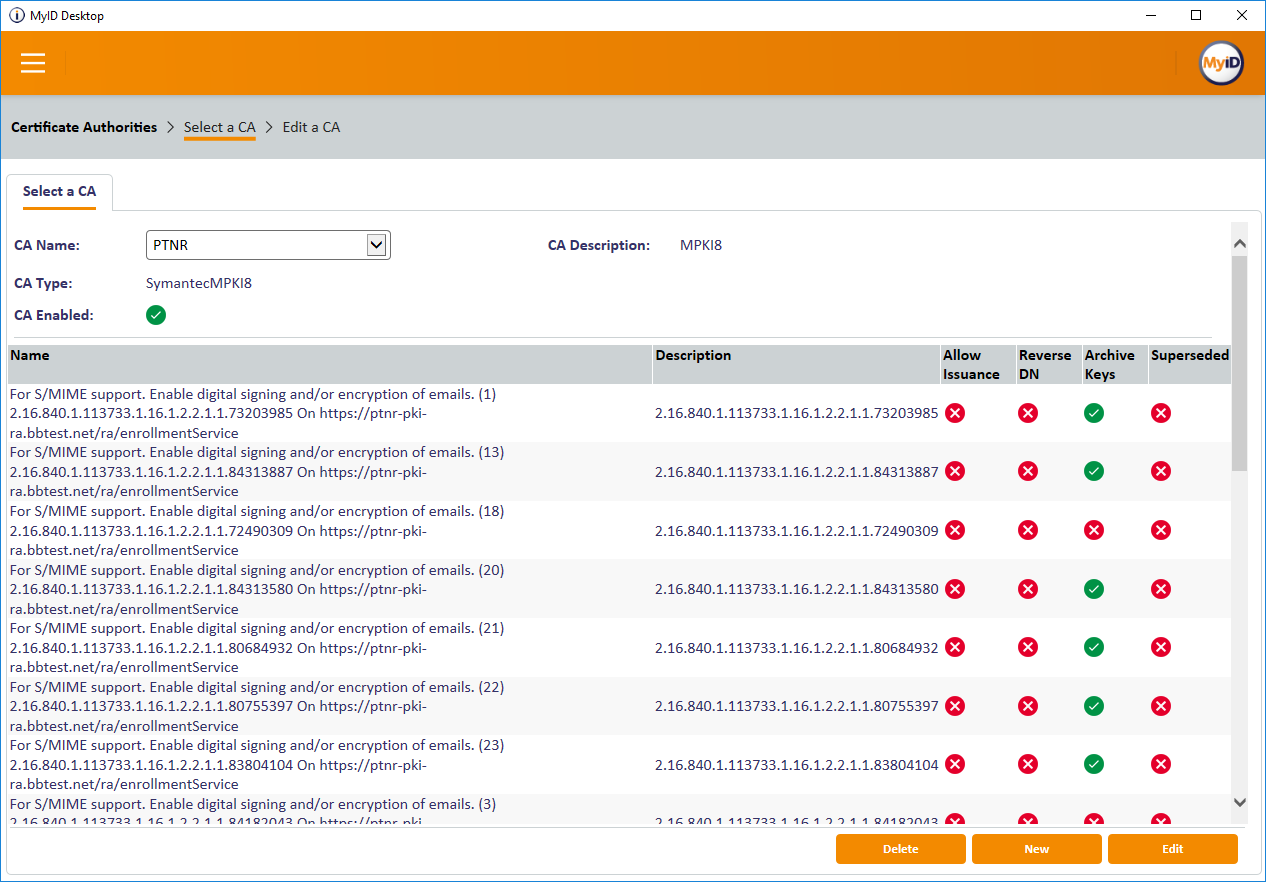The height and width of the screenshot is (882, 1266).
Task: Click Archive Keys check for row (20)
Action: 1094,589
